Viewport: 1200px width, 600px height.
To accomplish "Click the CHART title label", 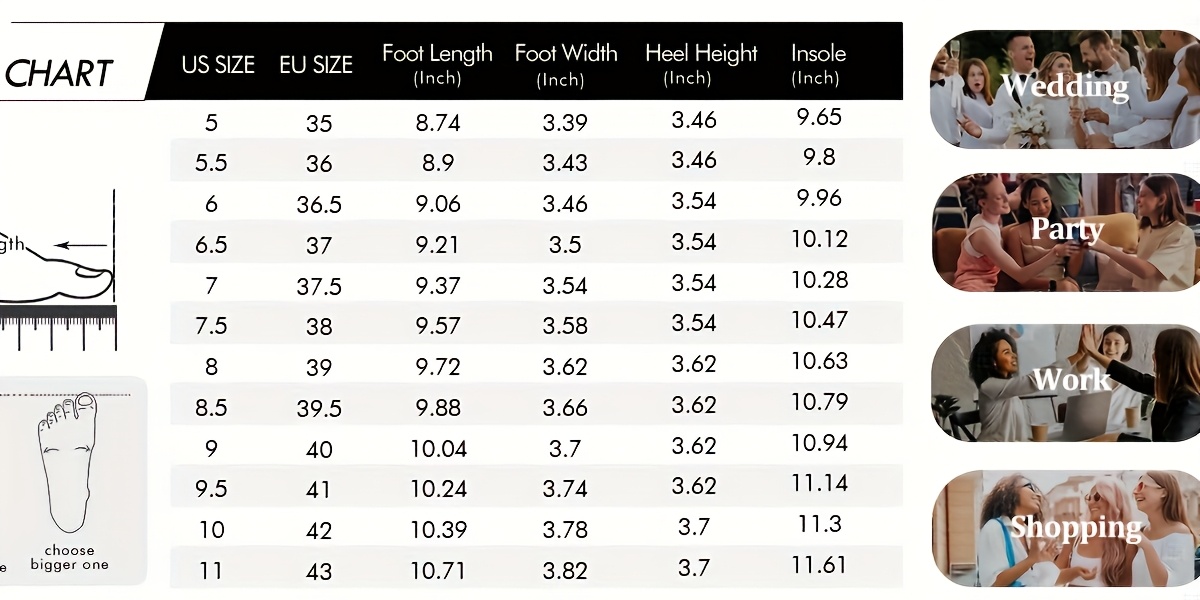I will pyautogui.click(x=58, y=73).
